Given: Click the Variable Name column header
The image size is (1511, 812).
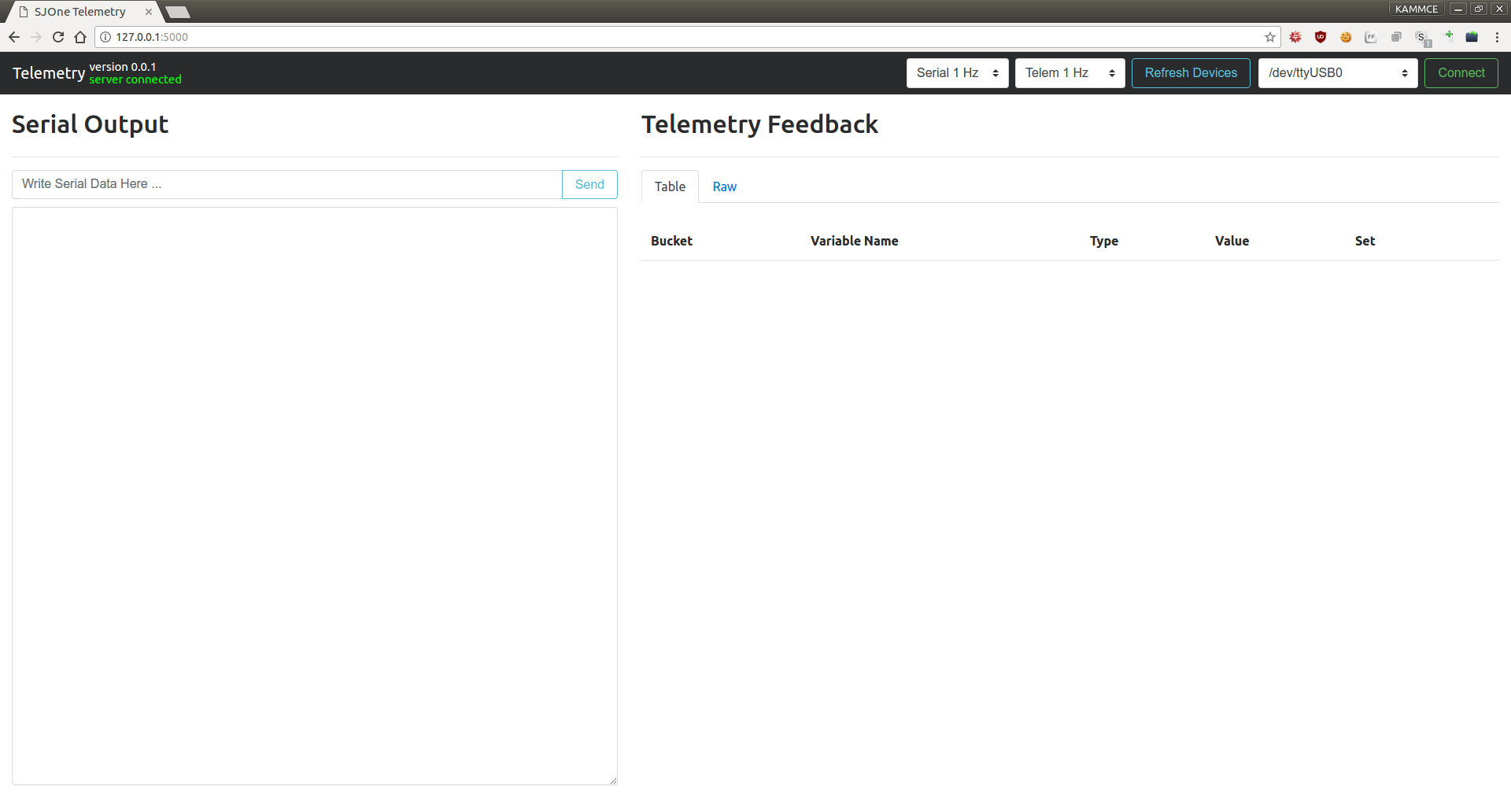Looking at the screenshot, I should point(854,241).
